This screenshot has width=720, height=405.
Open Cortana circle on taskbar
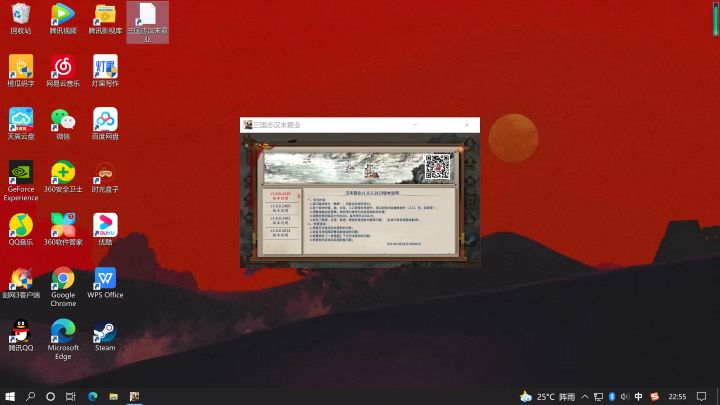51,396
